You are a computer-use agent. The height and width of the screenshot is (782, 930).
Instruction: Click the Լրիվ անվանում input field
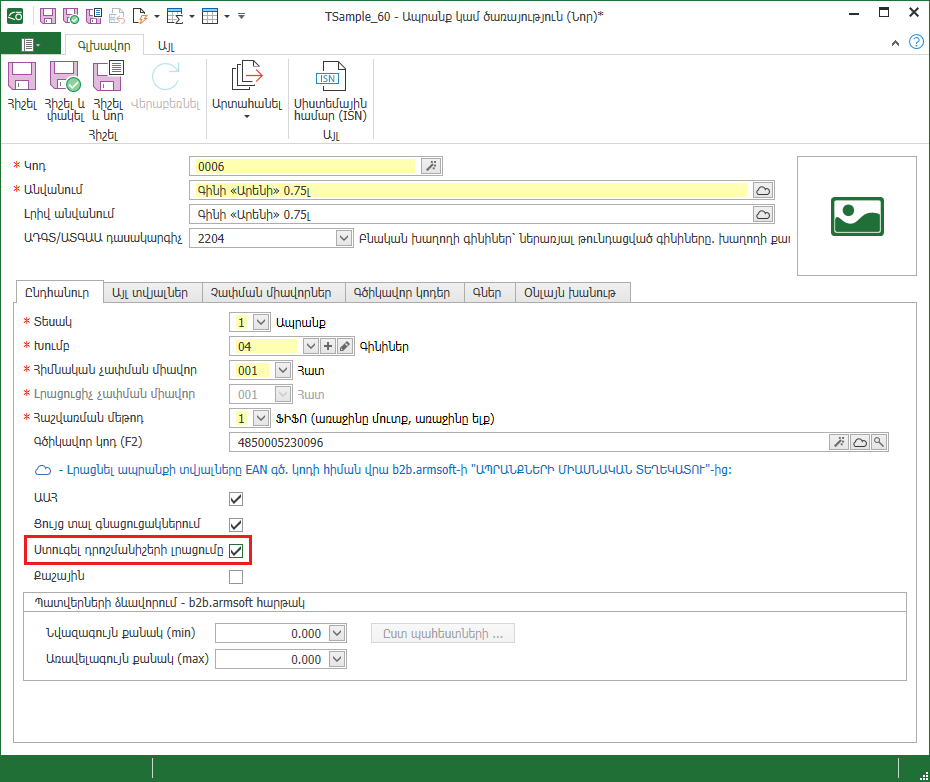pyautogui.click(x=470, y=214)
